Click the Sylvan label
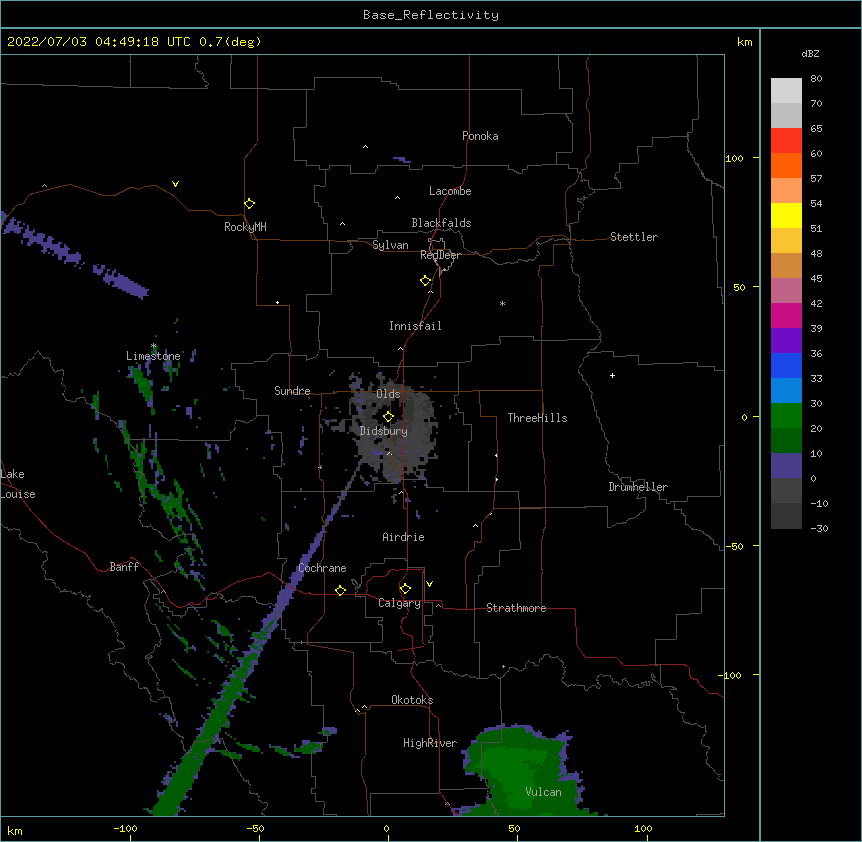The height and width of the screenshot is (842, 862). [x=390, y=245]
